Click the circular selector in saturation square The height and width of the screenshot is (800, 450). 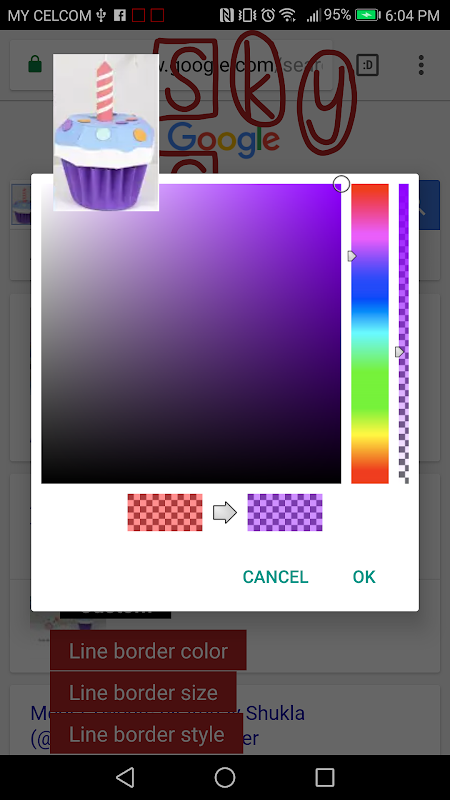[x=341, y=184]
